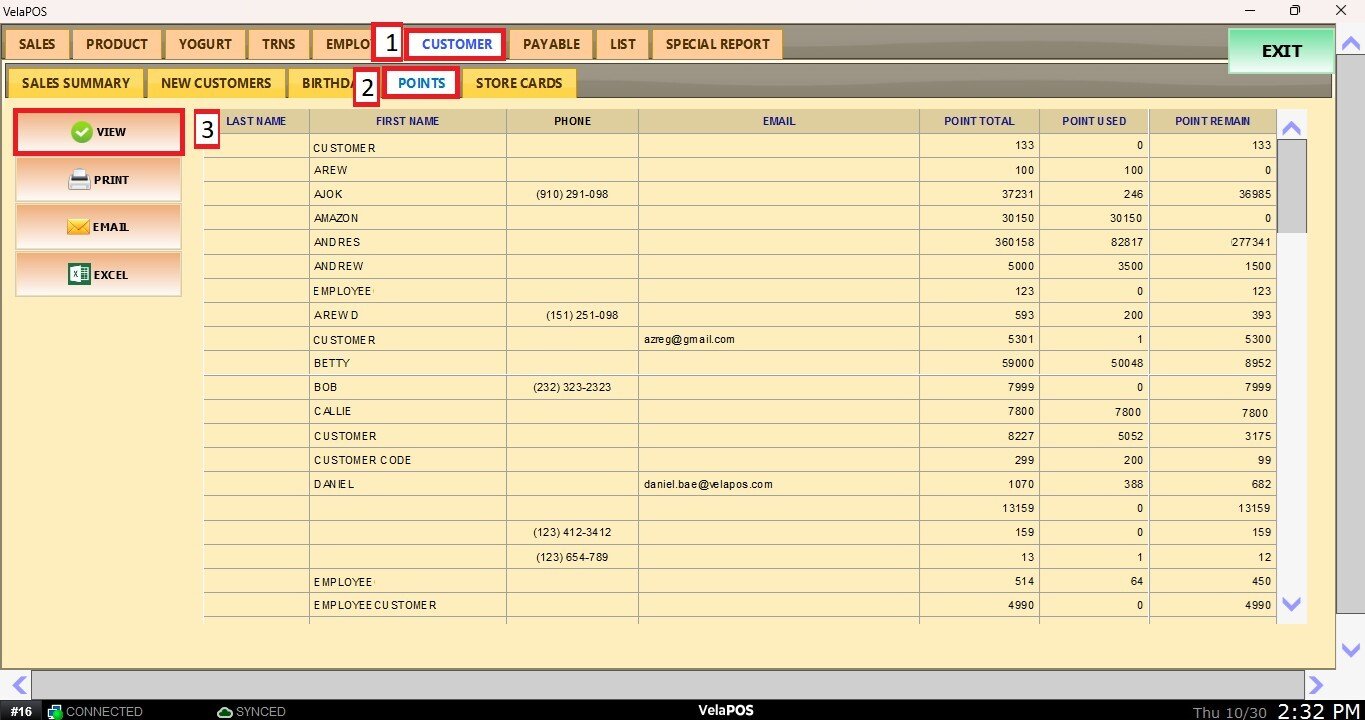The image size is (1365, 720).
Task: Switch to the Product tab
Action: click(x=117, y=44)
